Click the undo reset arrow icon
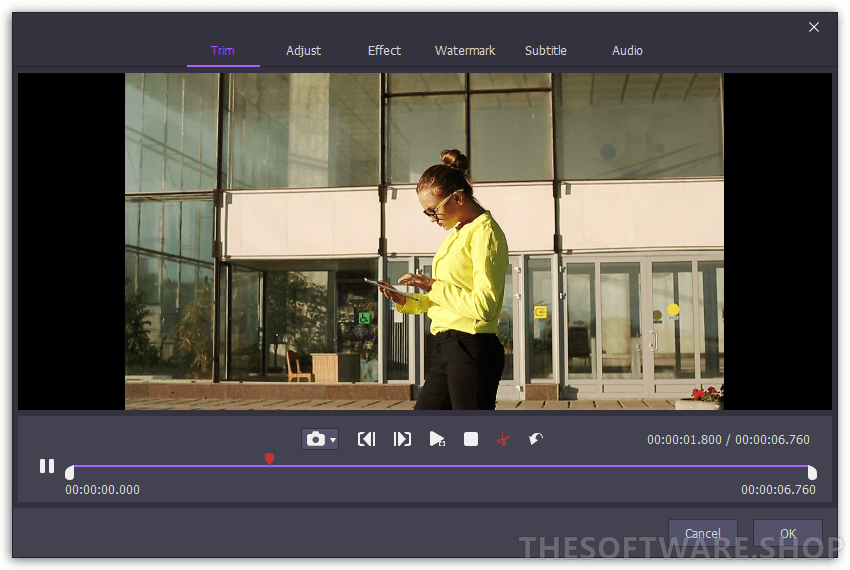The width and height of the screenshot is (850, 570). (x=536, y=439)
